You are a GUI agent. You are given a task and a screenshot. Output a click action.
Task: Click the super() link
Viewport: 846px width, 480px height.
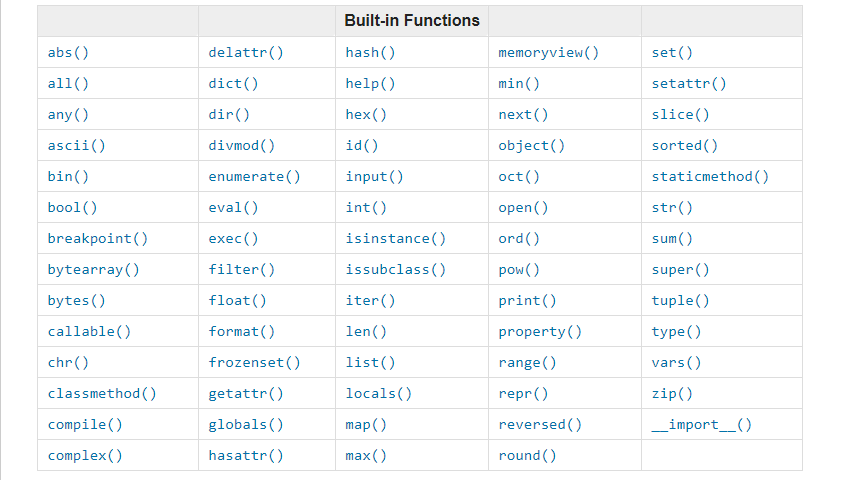coord(680,270)
